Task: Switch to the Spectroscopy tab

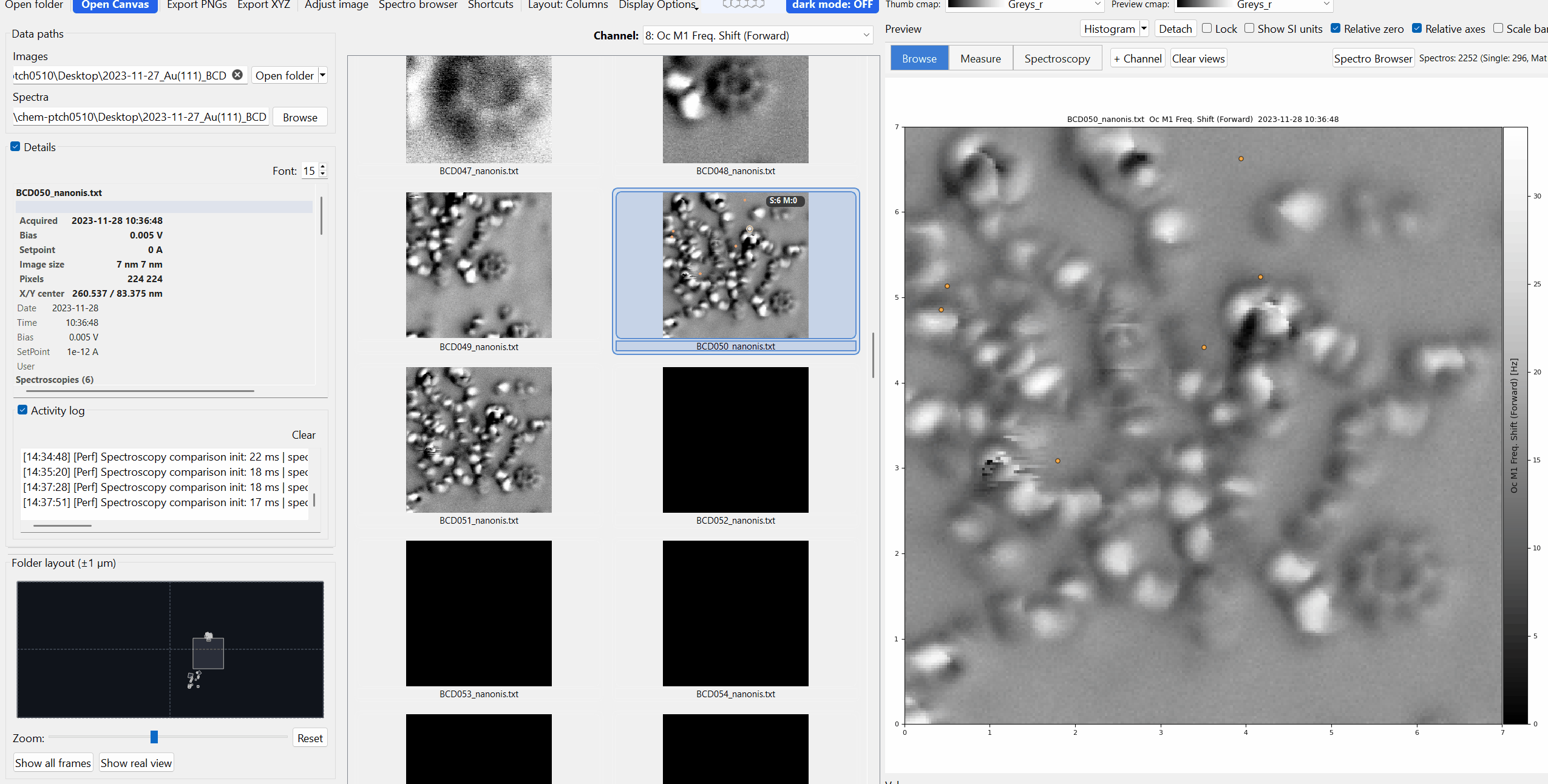Action: coord(1057,58)
